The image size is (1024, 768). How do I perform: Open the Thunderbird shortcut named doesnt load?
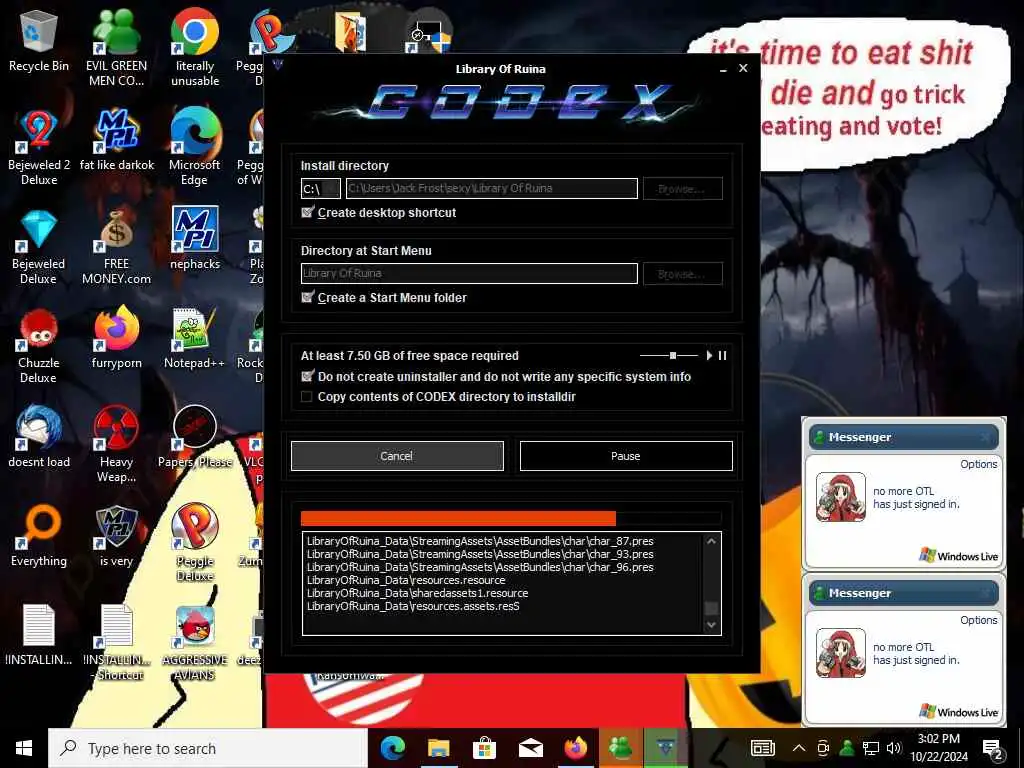point(39,436)
